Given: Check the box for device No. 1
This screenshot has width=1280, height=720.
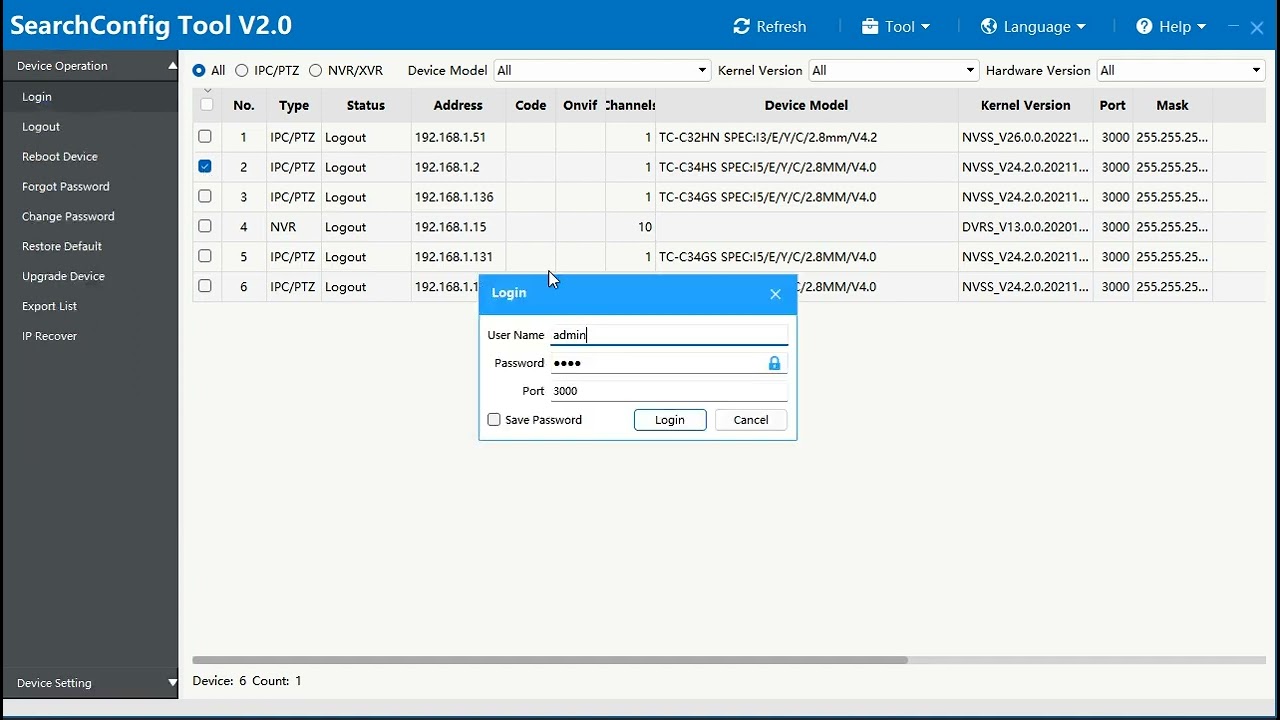Looking at the screenshot, I should pyautogui.click(x=205, y=137).
